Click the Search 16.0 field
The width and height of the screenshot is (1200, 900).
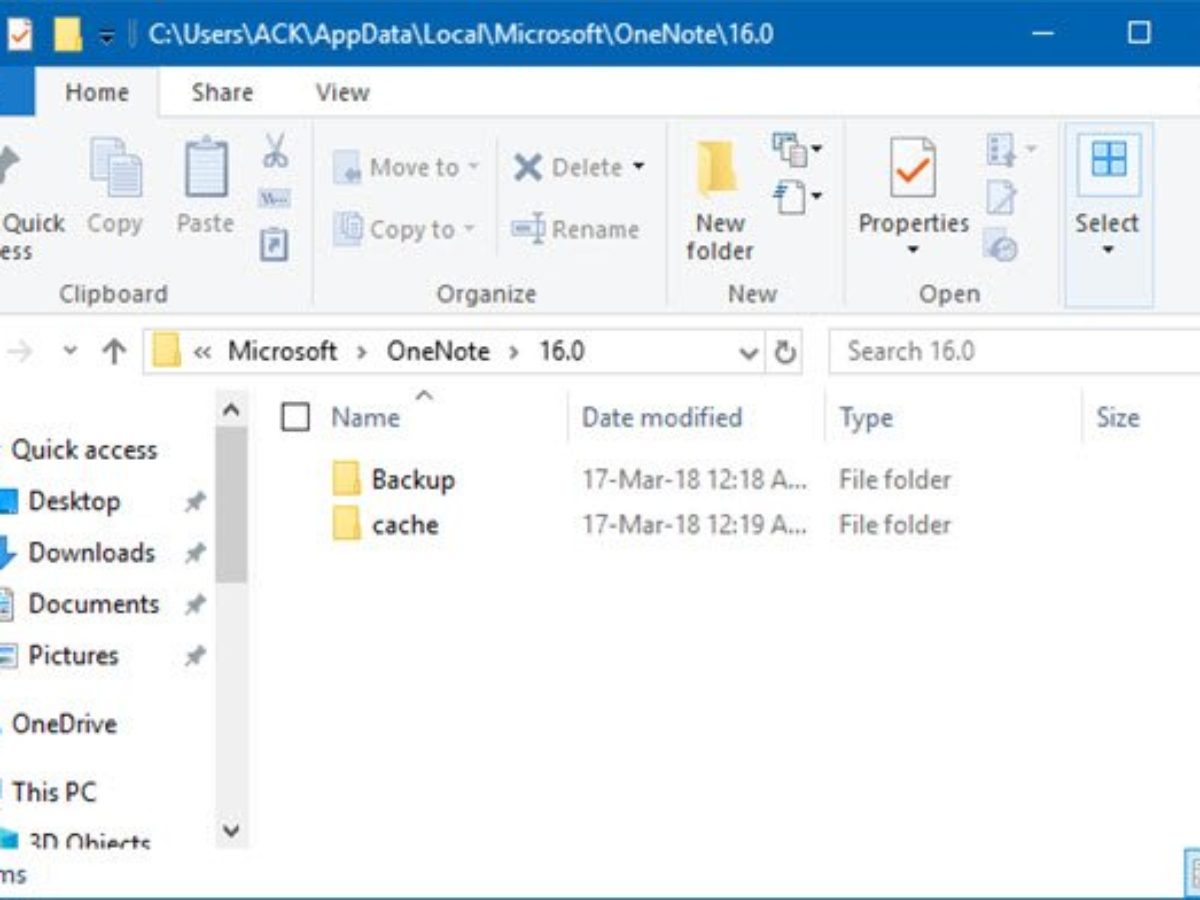[x=1014, y=351]
